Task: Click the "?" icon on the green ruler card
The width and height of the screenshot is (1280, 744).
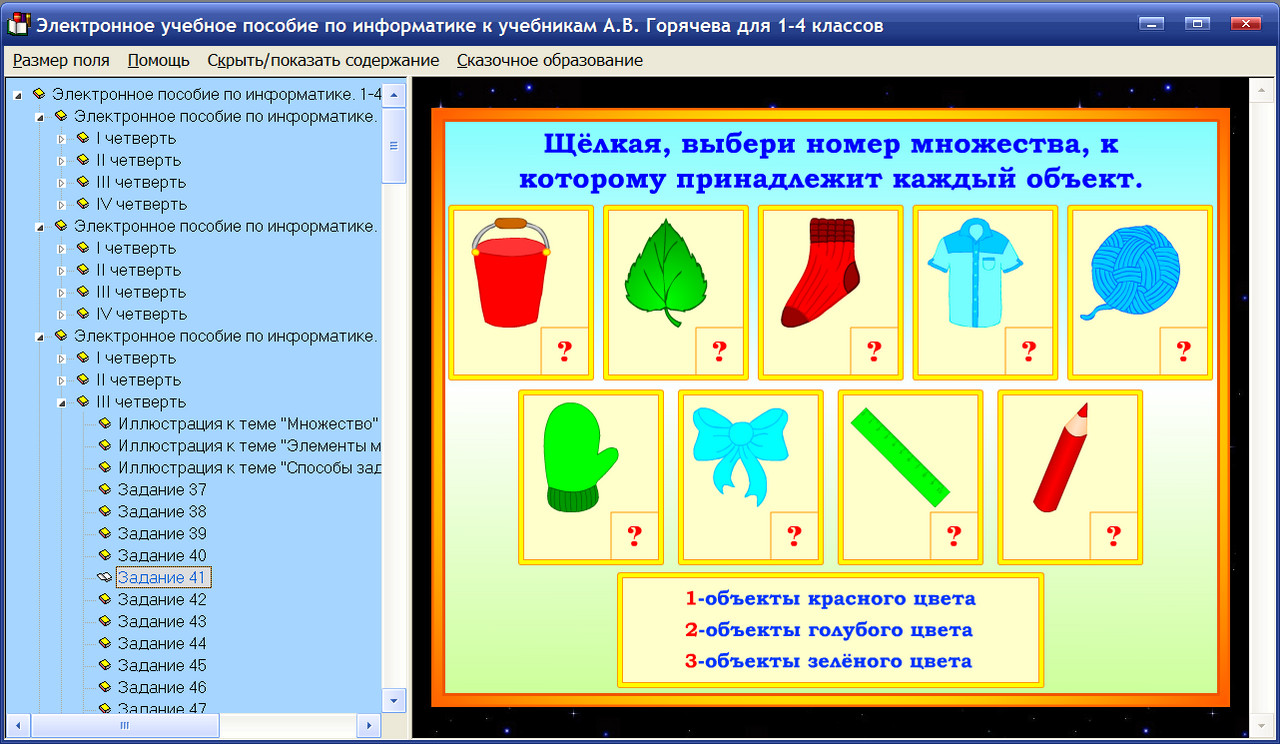Action: click(953, 537)
